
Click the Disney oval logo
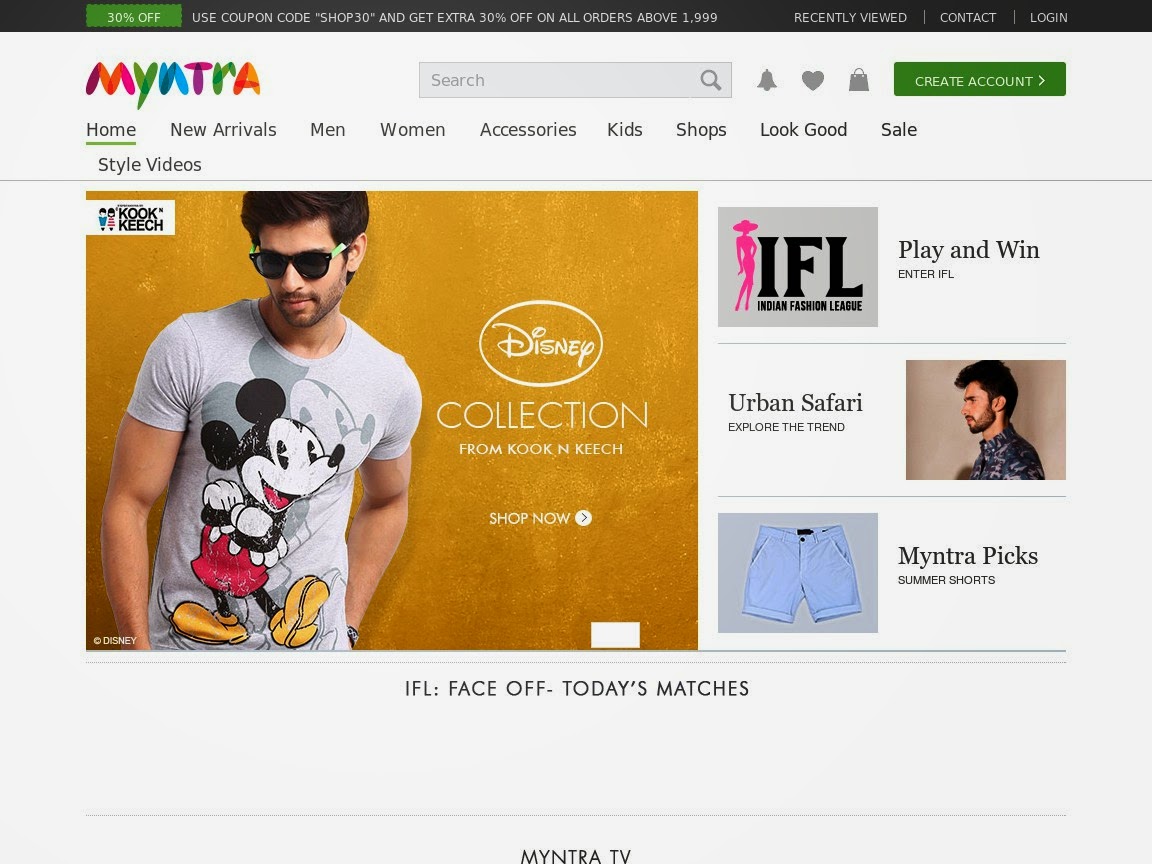[541, 343]
